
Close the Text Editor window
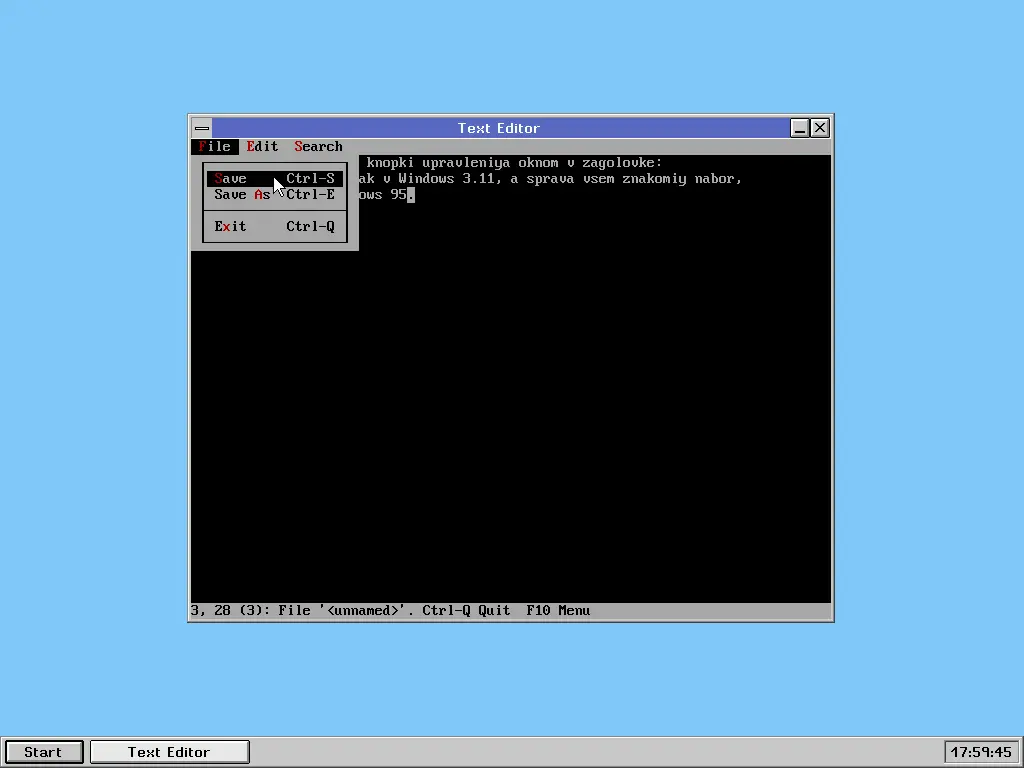click(x=820, y=128)
